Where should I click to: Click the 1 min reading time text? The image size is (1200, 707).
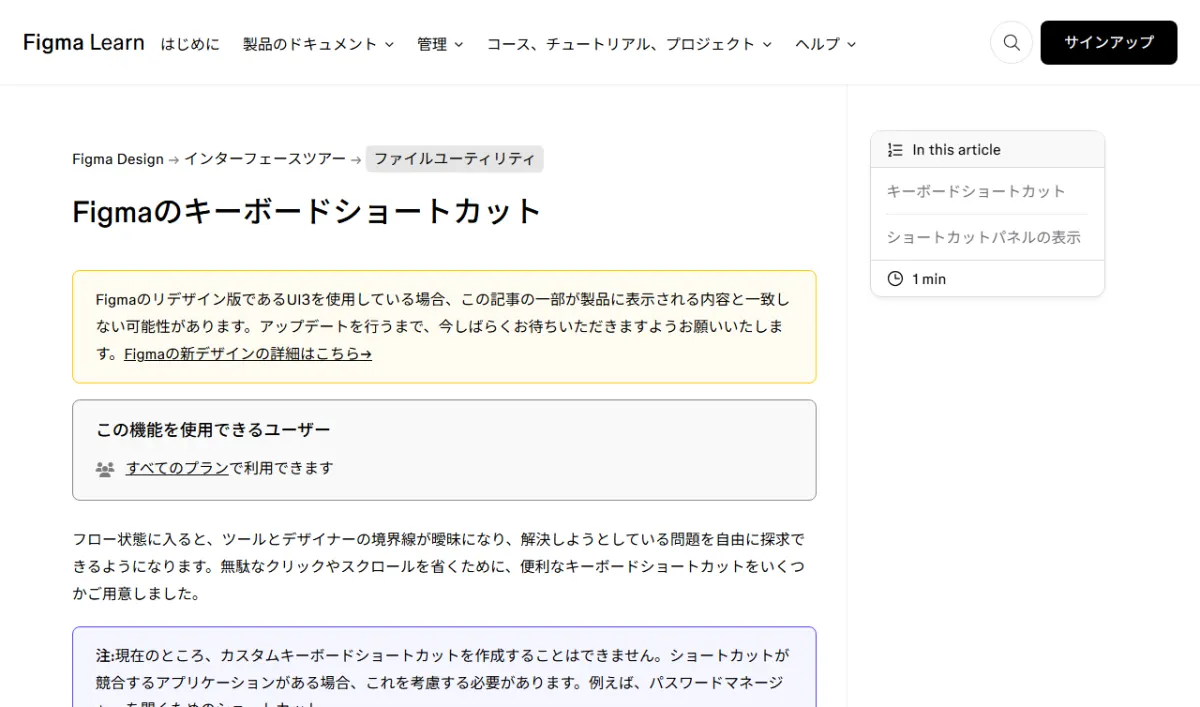[929, 279]
